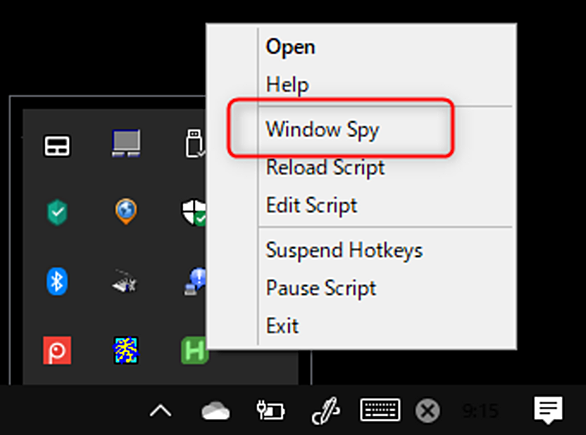Open the Action Center notifications icon
This screenshot has width=586, height=435.
coord(548,410)
